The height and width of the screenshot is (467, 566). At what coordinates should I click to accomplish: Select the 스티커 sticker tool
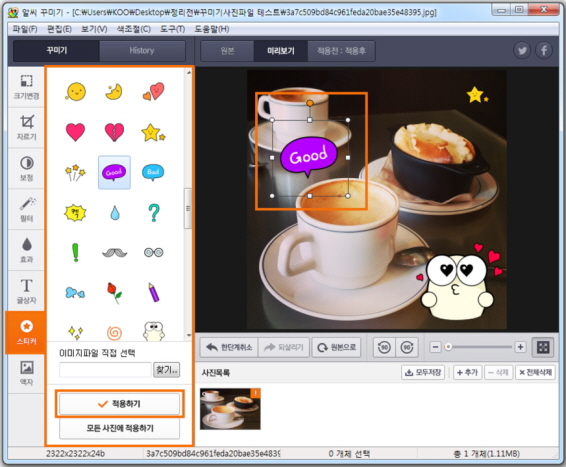click(x=26, y=332)
